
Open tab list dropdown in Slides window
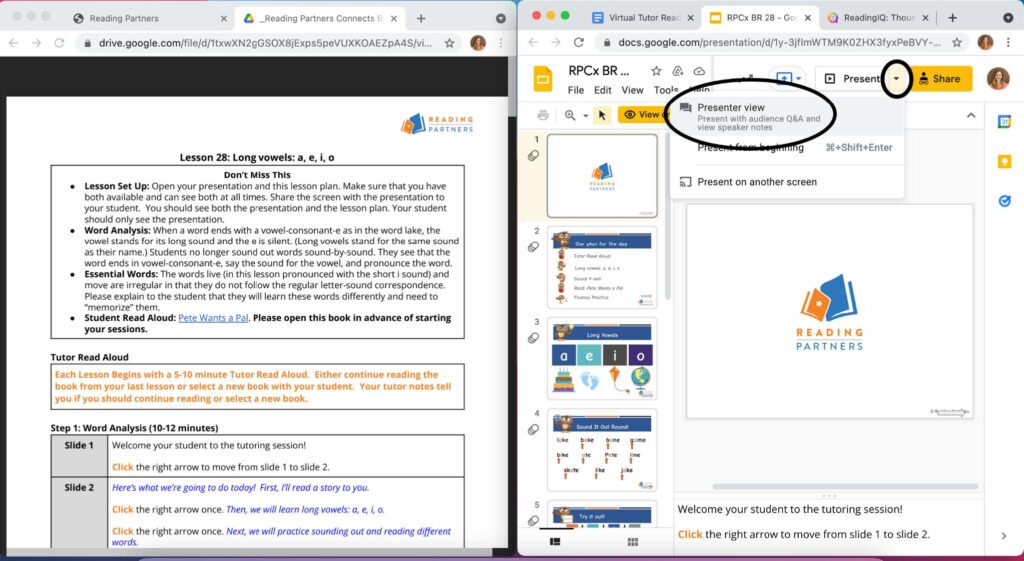pos(1008,18)
